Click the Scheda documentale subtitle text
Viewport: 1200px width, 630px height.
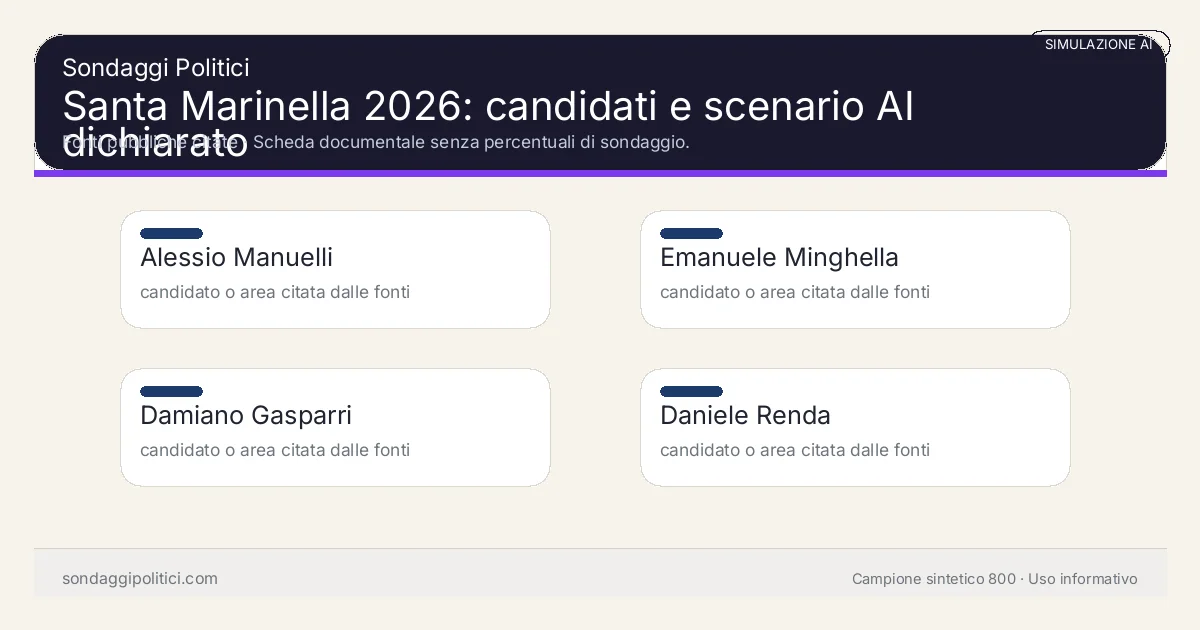471,142
